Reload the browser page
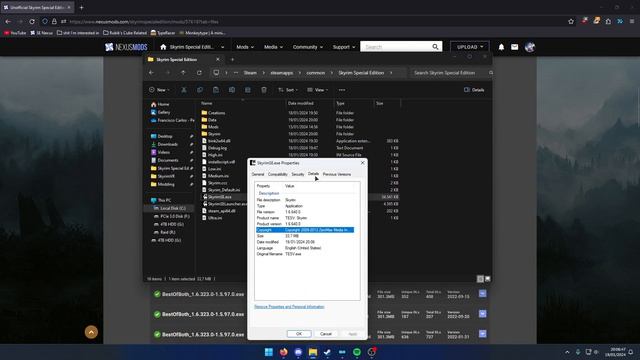 click(32, 21)
